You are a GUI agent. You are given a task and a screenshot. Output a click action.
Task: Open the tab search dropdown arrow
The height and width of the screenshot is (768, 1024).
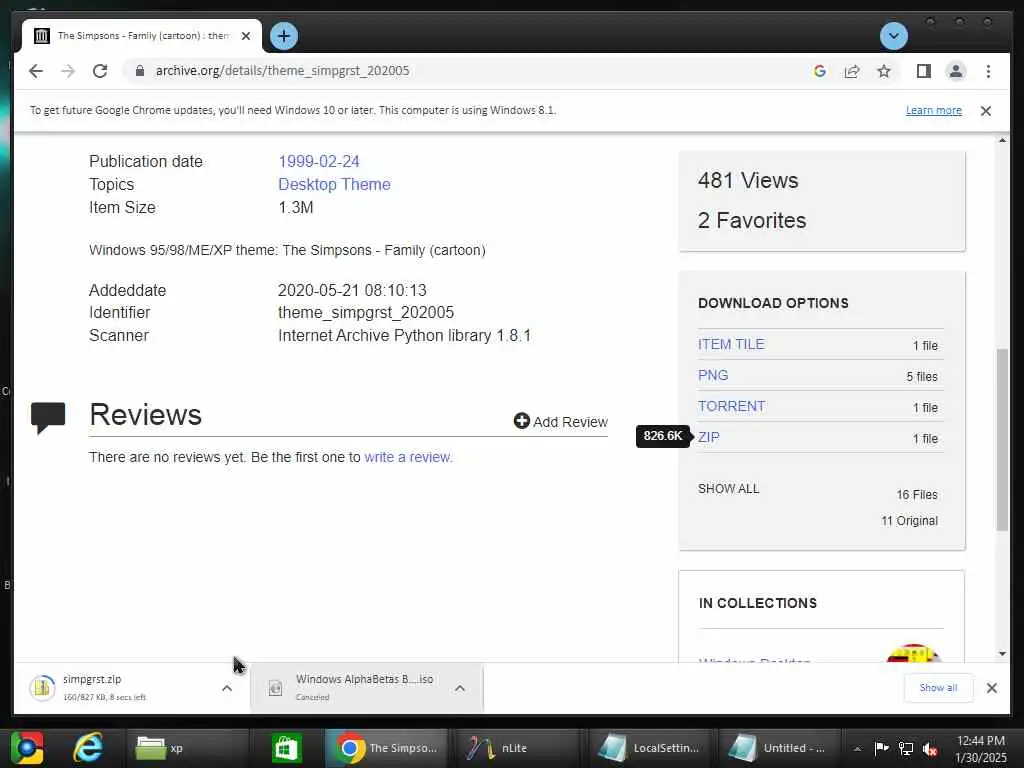tap(893, 36)
